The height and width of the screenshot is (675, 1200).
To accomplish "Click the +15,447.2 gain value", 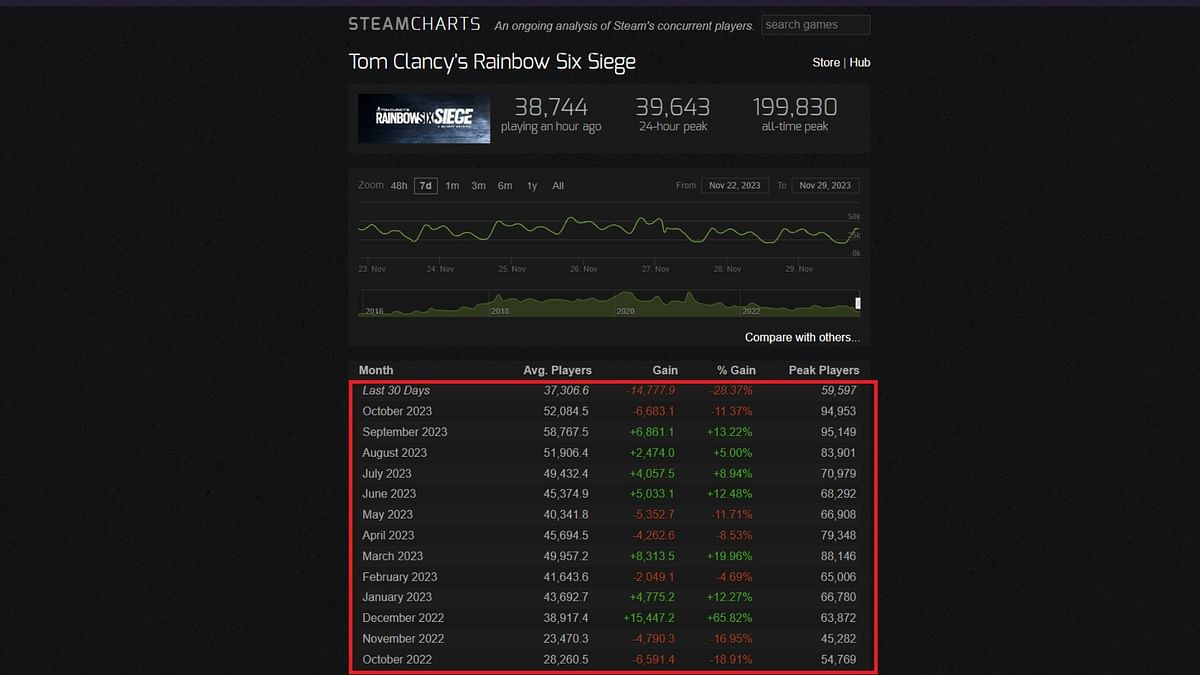I will pyautogui.click(x=648, y=618).
